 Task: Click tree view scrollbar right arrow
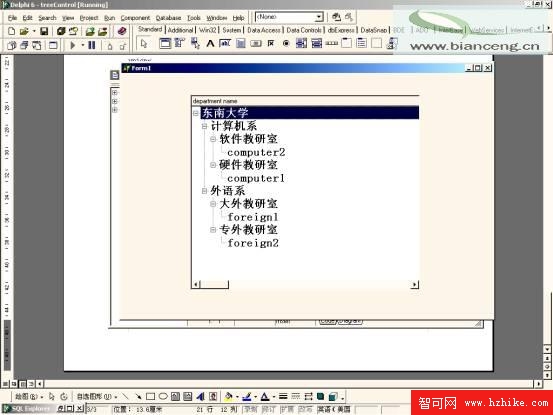coord(414,285)
